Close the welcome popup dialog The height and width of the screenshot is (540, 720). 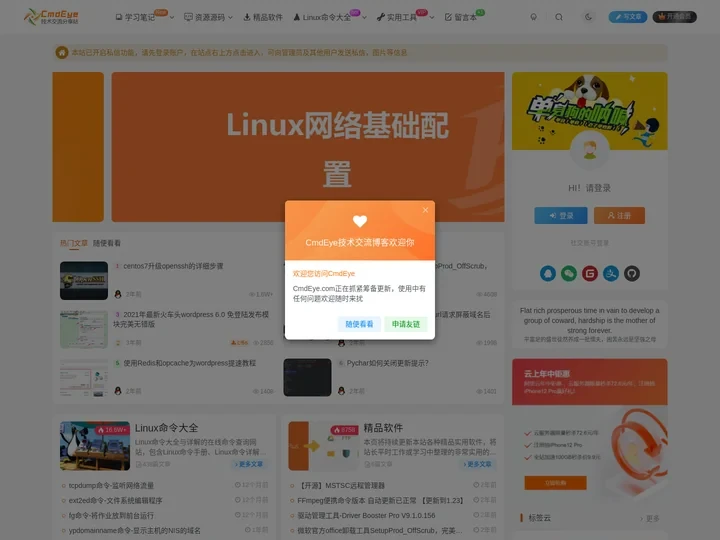pos(425,210)
